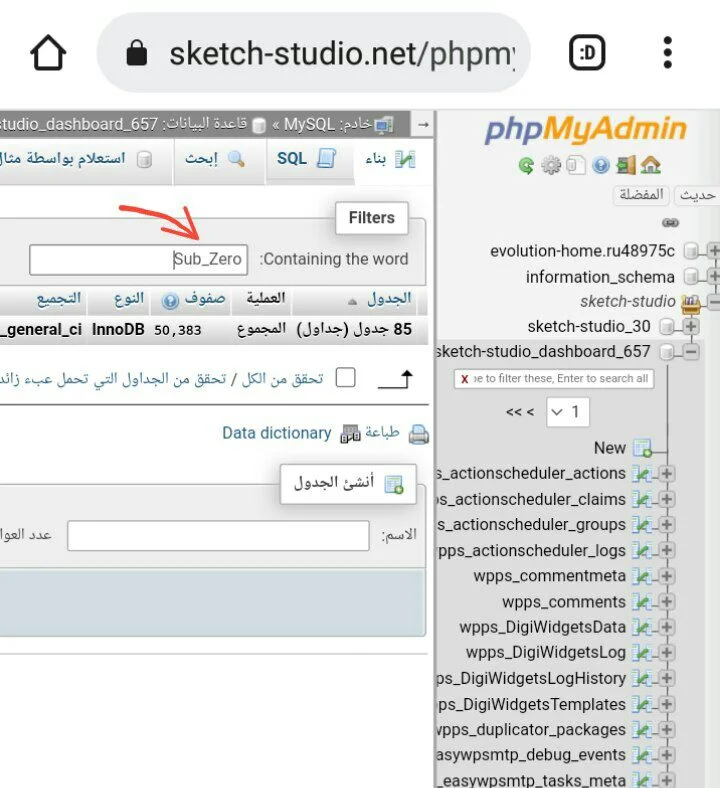This screenshot has height=788, width=720.
Task: Sort by الجدول table column header
Action: pos(389,299)
